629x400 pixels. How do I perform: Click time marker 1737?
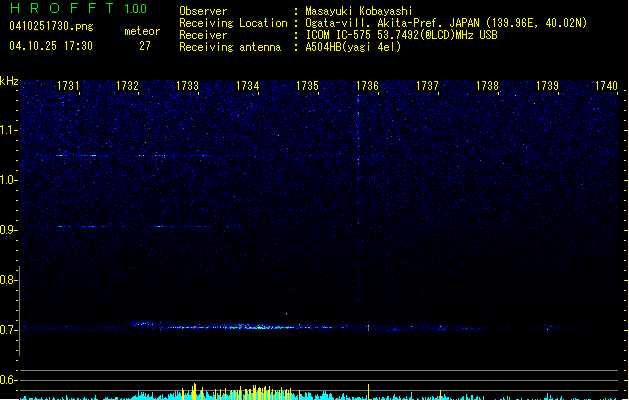click(x=428, y=86)
